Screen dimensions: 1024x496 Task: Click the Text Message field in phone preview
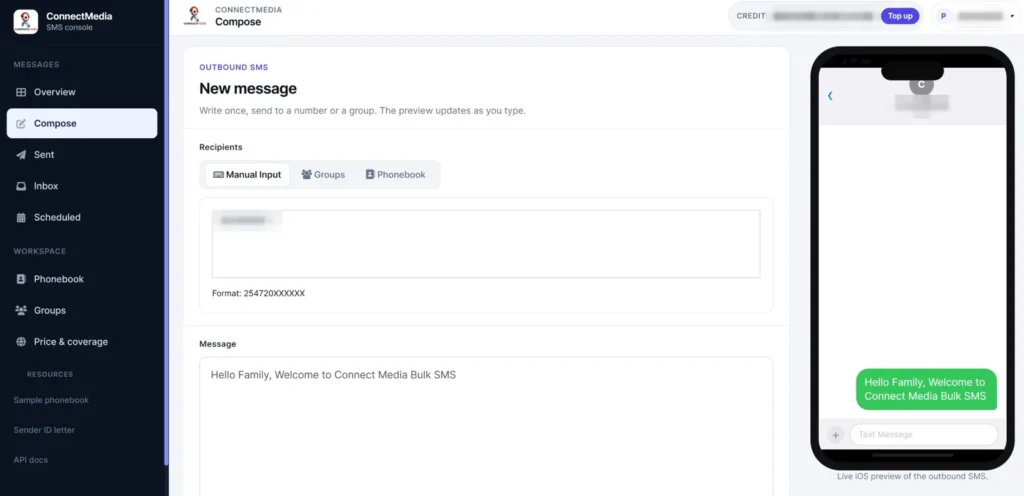pyautogui.click(x=923, y=435)
